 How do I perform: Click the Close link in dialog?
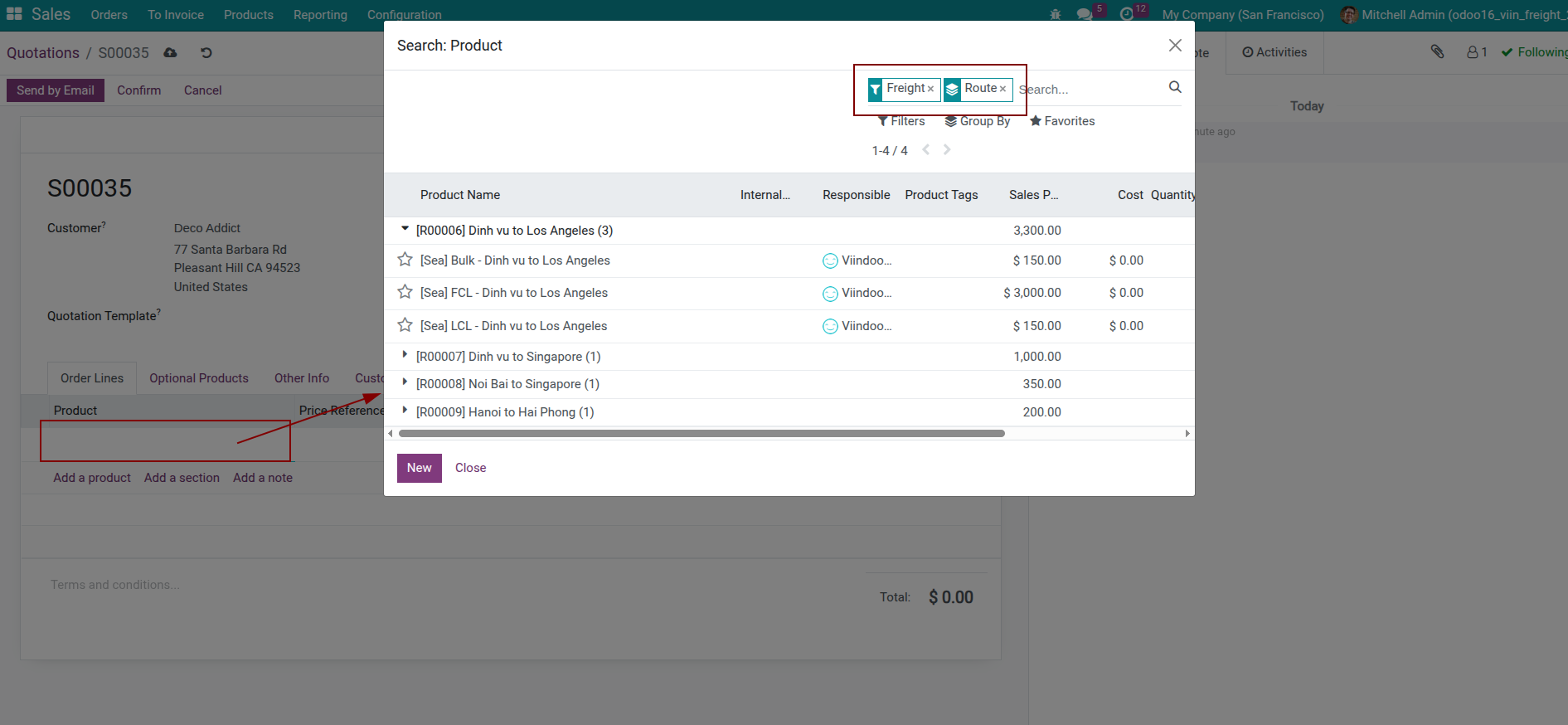pos(470,468)
